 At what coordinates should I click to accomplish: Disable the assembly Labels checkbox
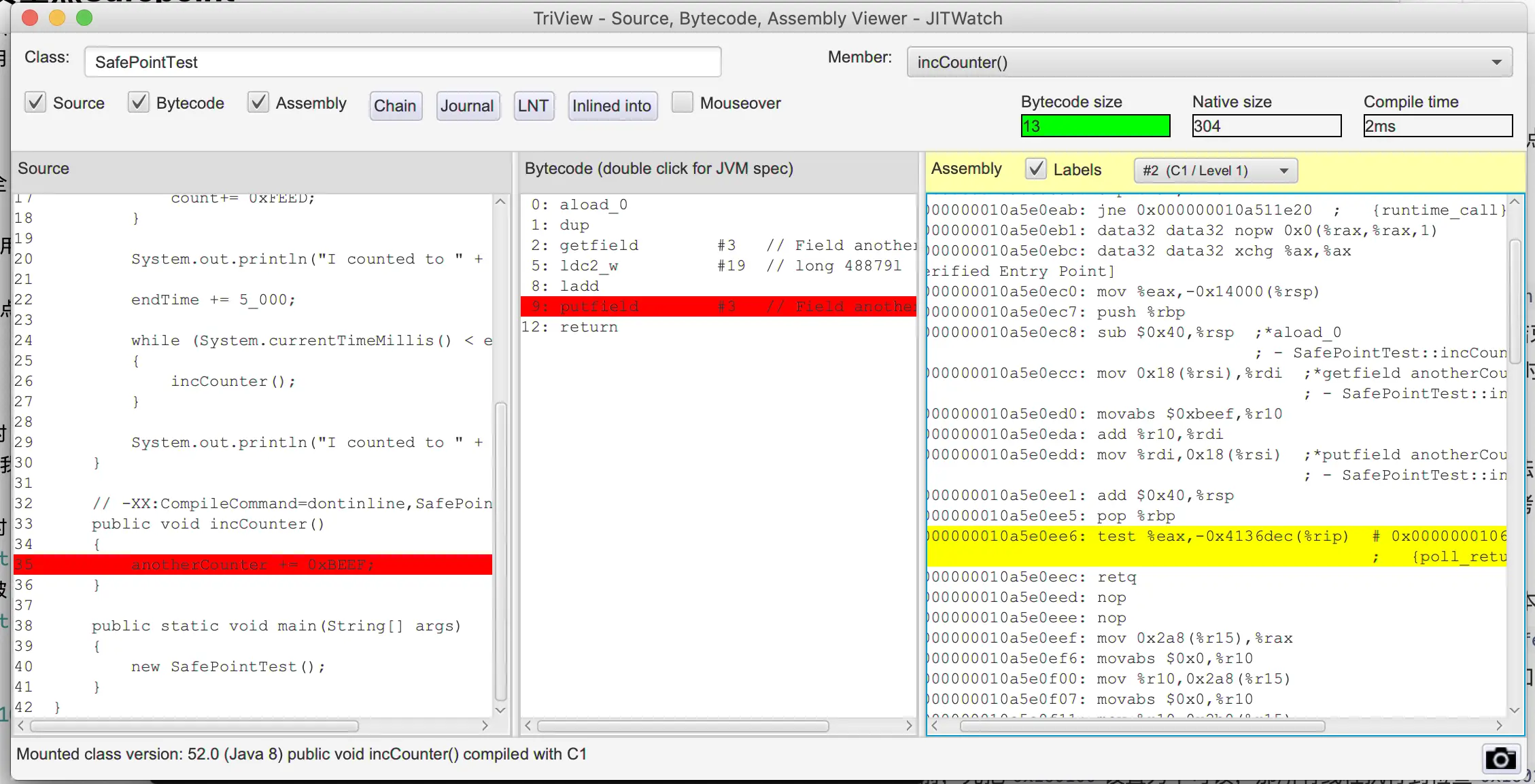1035,169
